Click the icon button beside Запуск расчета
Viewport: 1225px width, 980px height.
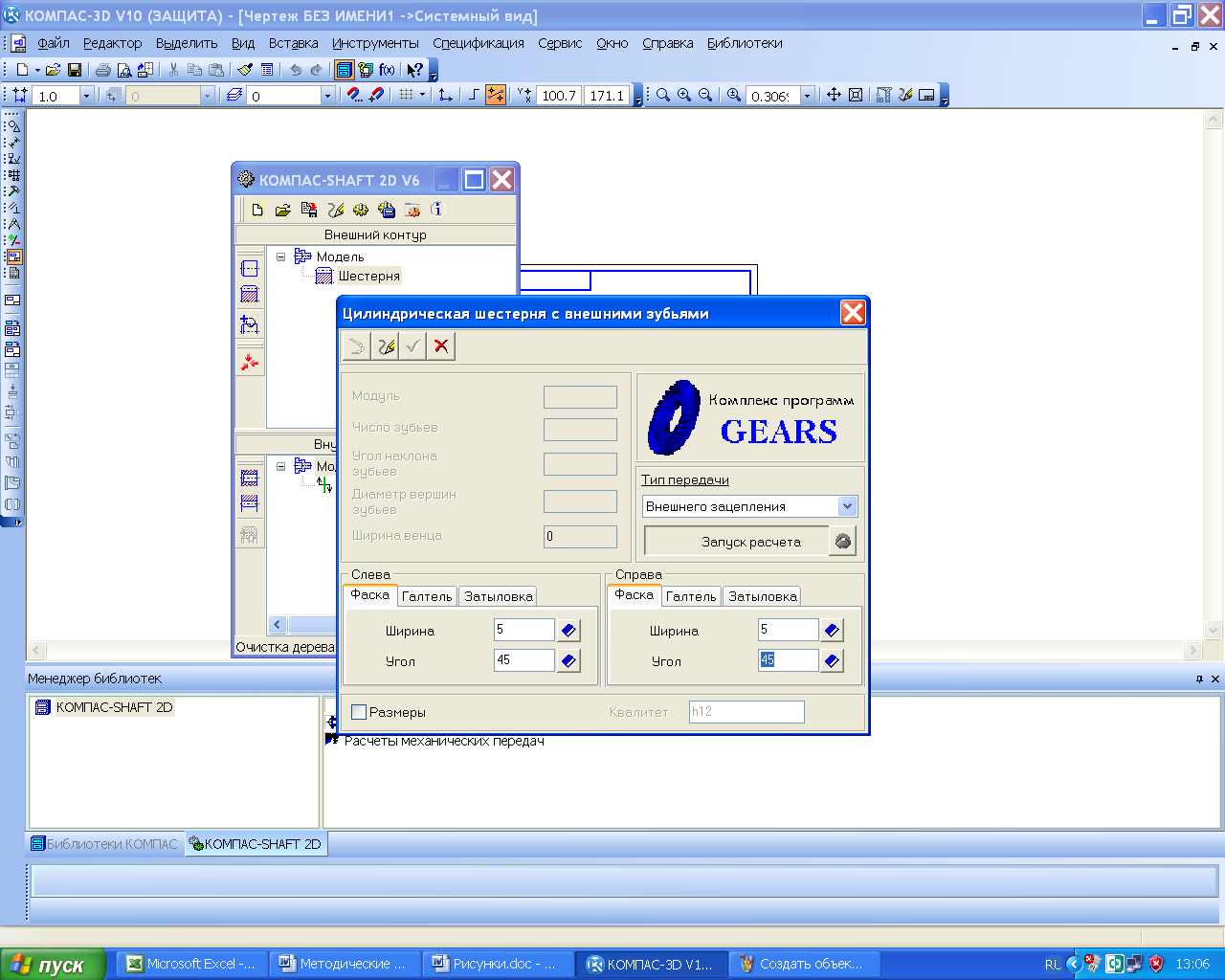pyautogui.click(x=843, y=541)
